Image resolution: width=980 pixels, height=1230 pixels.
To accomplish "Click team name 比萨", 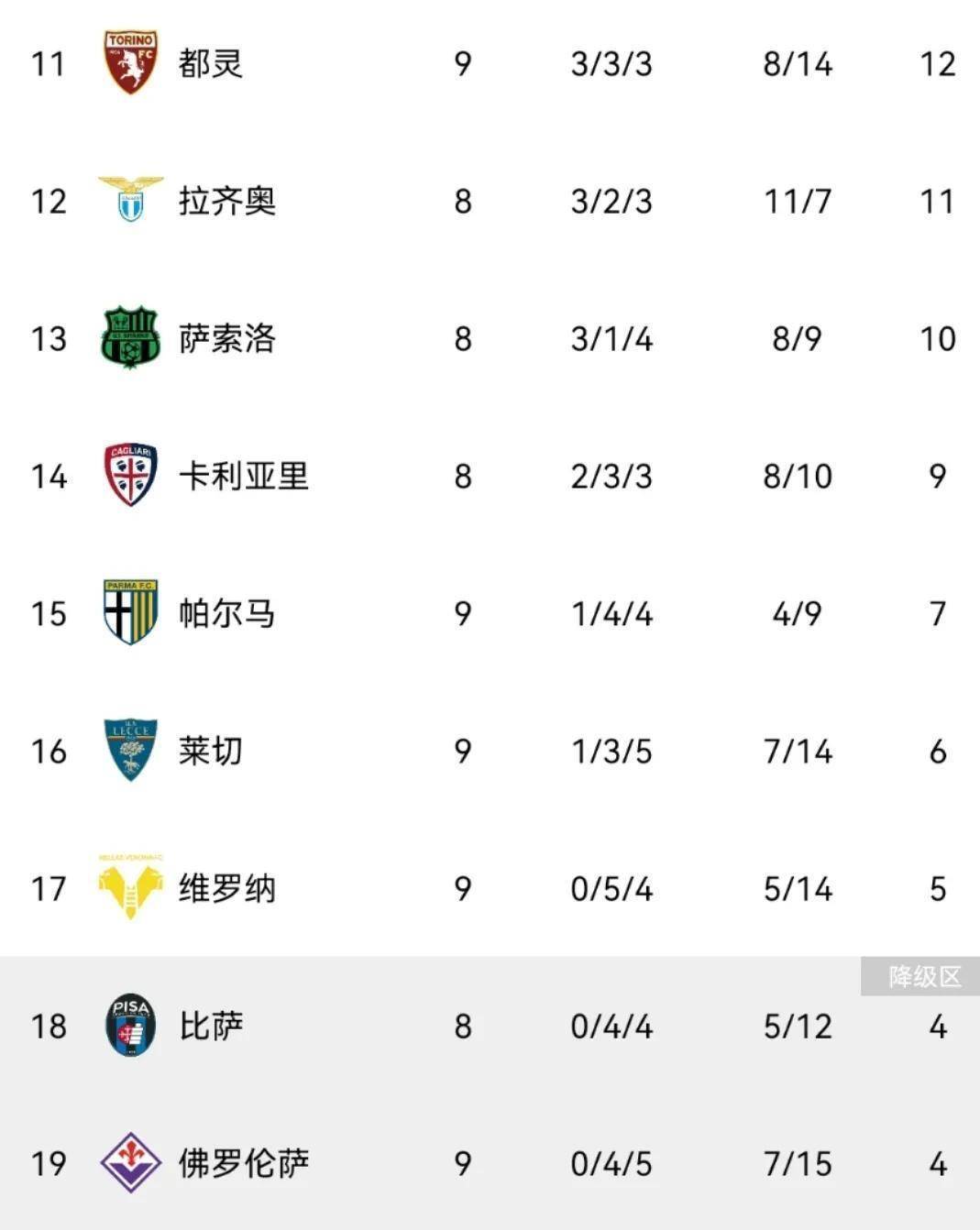I will 211,1026.
